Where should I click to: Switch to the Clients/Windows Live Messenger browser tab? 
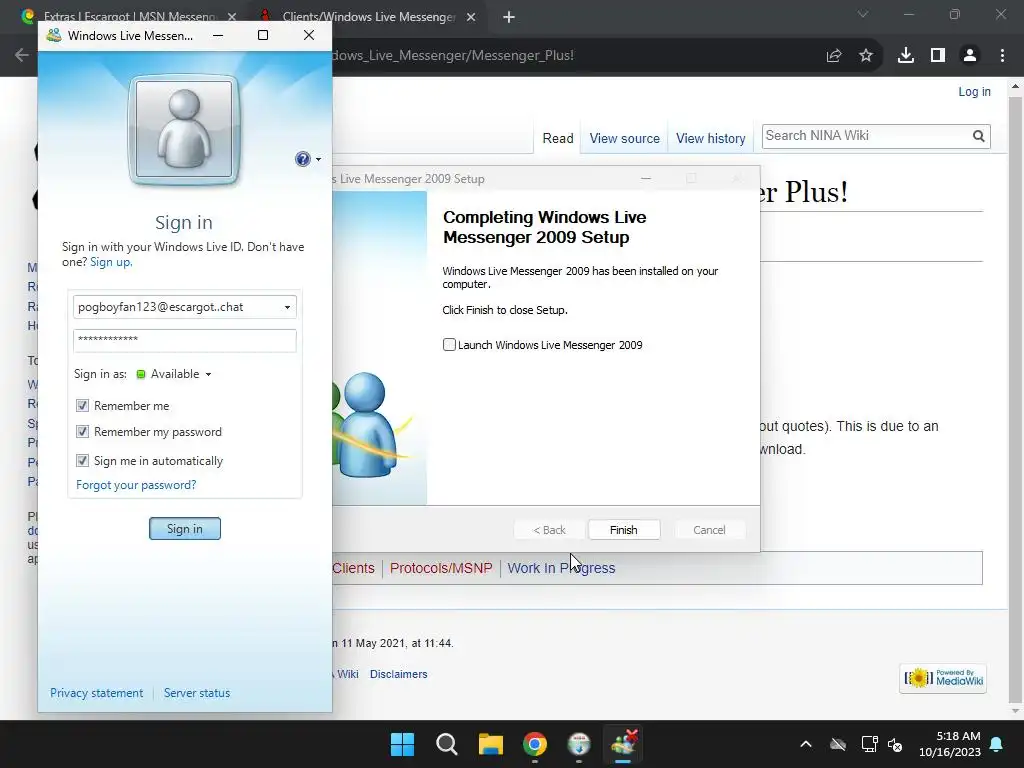(x=369, y=17)
